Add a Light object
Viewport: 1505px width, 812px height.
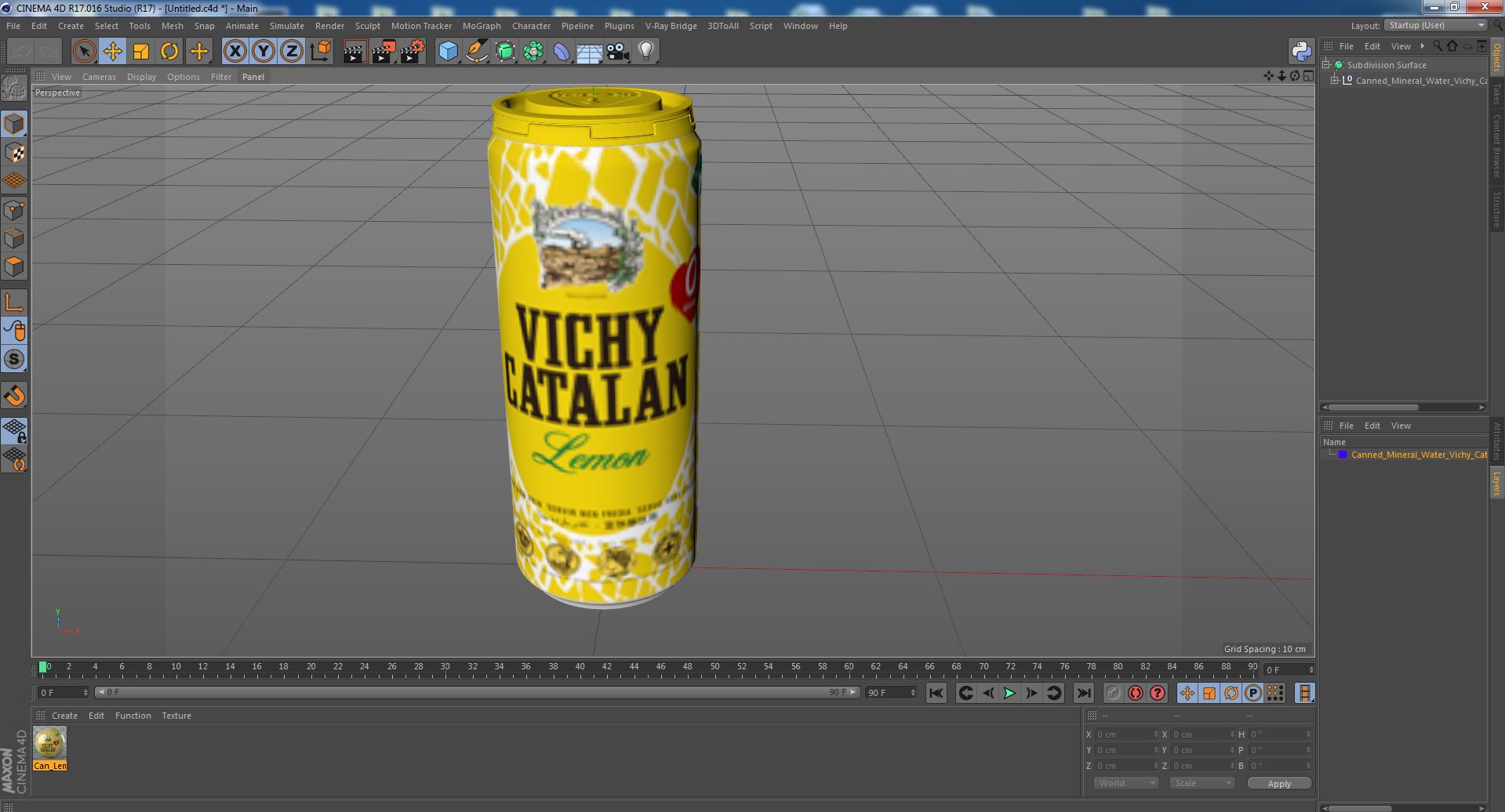[646, 52]
